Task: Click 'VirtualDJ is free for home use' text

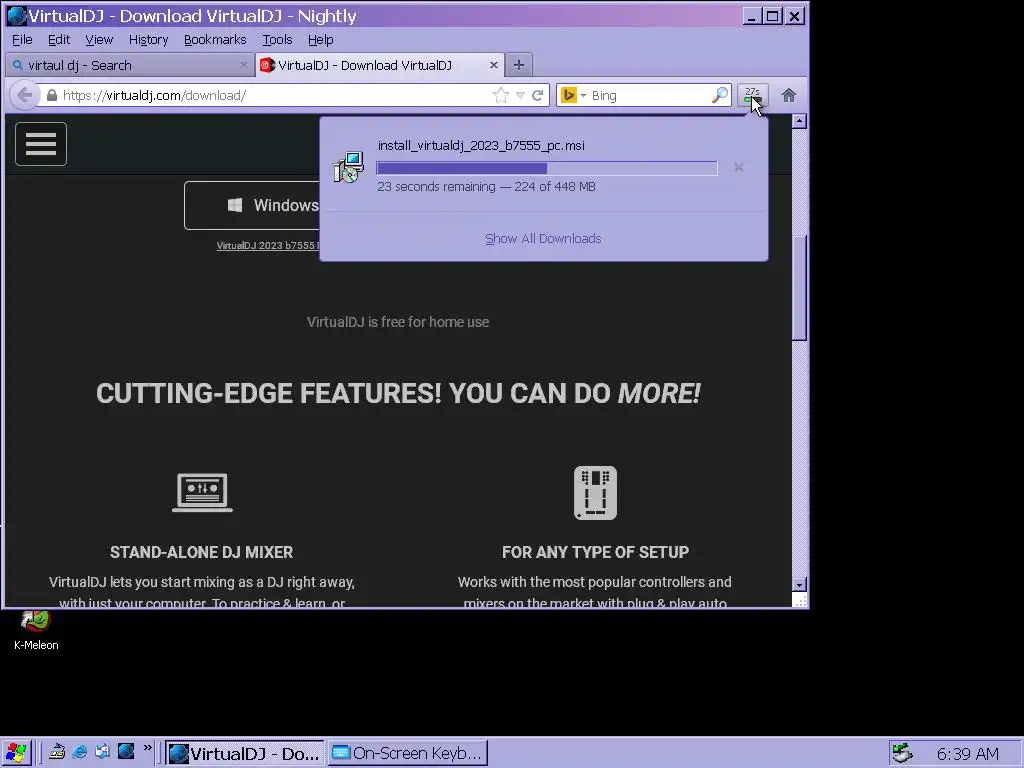Action: click(398, 322)
